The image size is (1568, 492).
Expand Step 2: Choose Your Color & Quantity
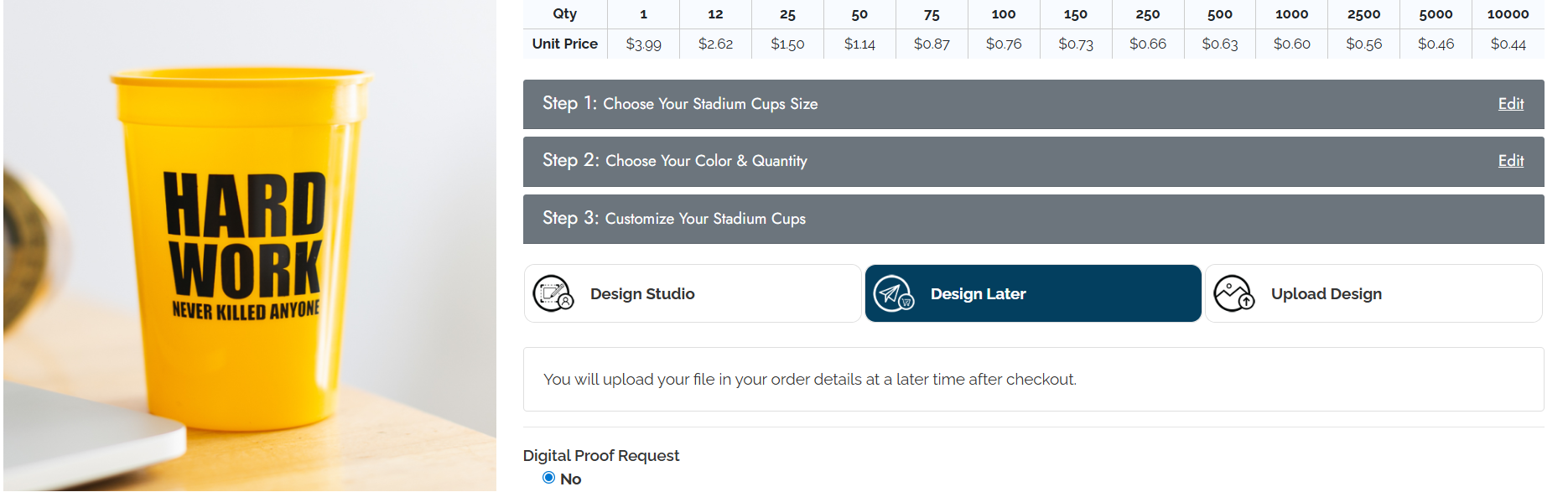tap(922, 161)
